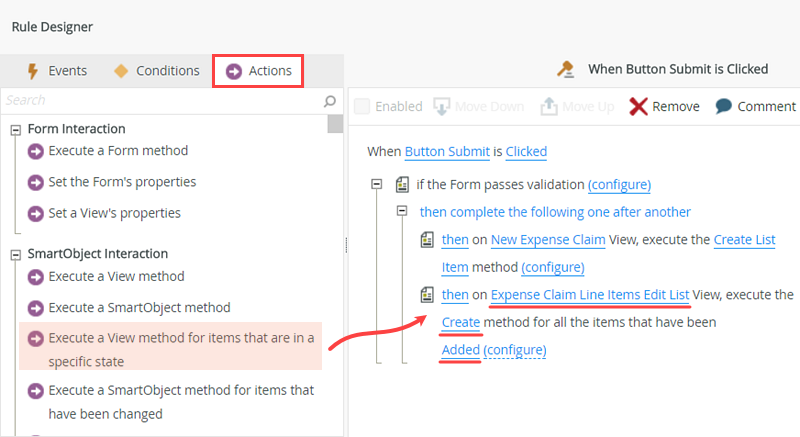Open the 'Expense Claim Line Items Edit List' link

(590, 295)
